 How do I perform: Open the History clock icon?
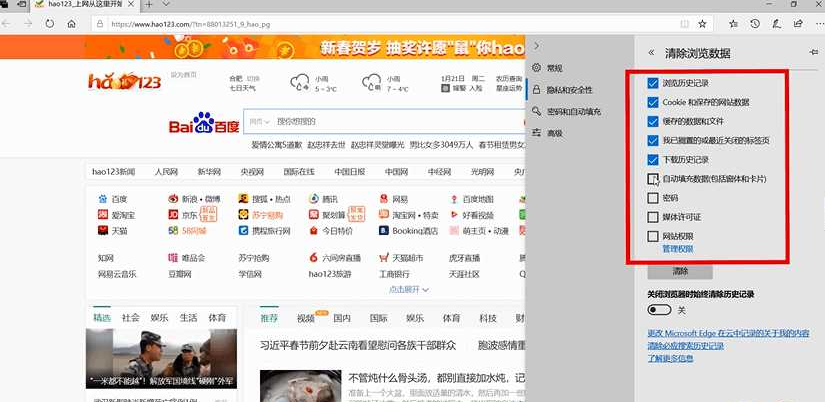(755, 24)
